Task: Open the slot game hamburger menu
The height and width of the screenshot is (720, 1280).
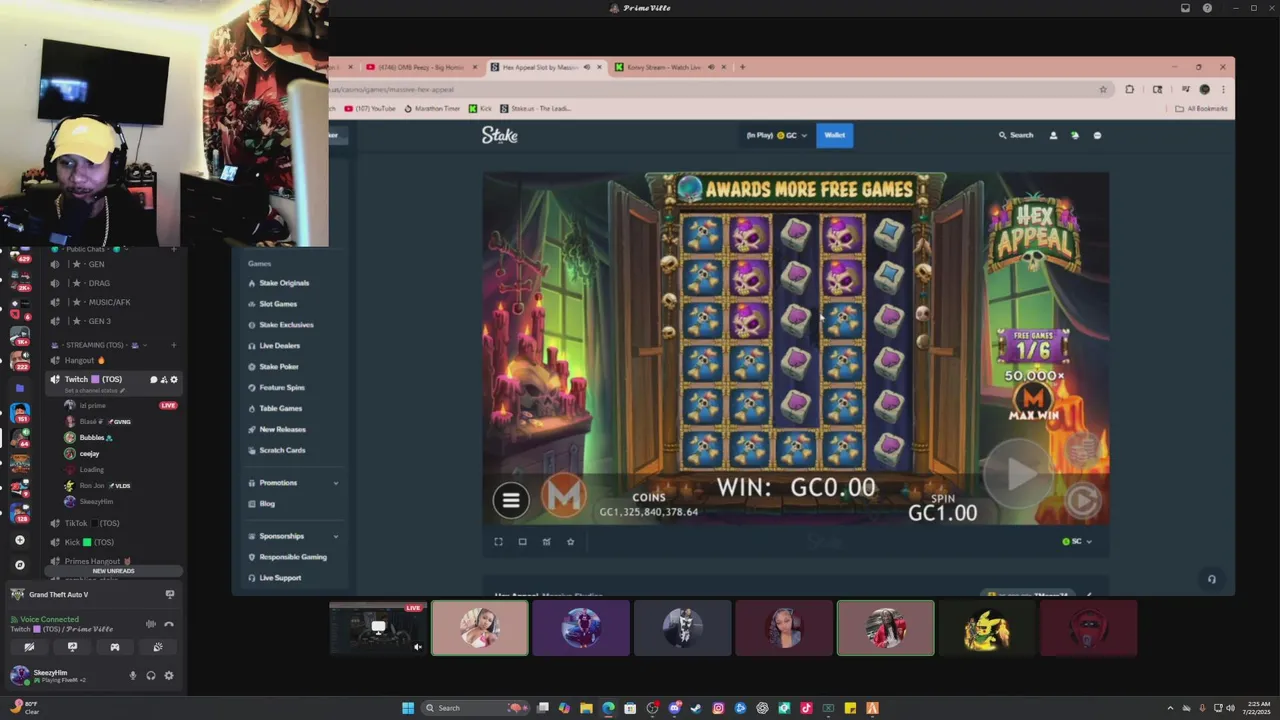Action: [511, 500]
